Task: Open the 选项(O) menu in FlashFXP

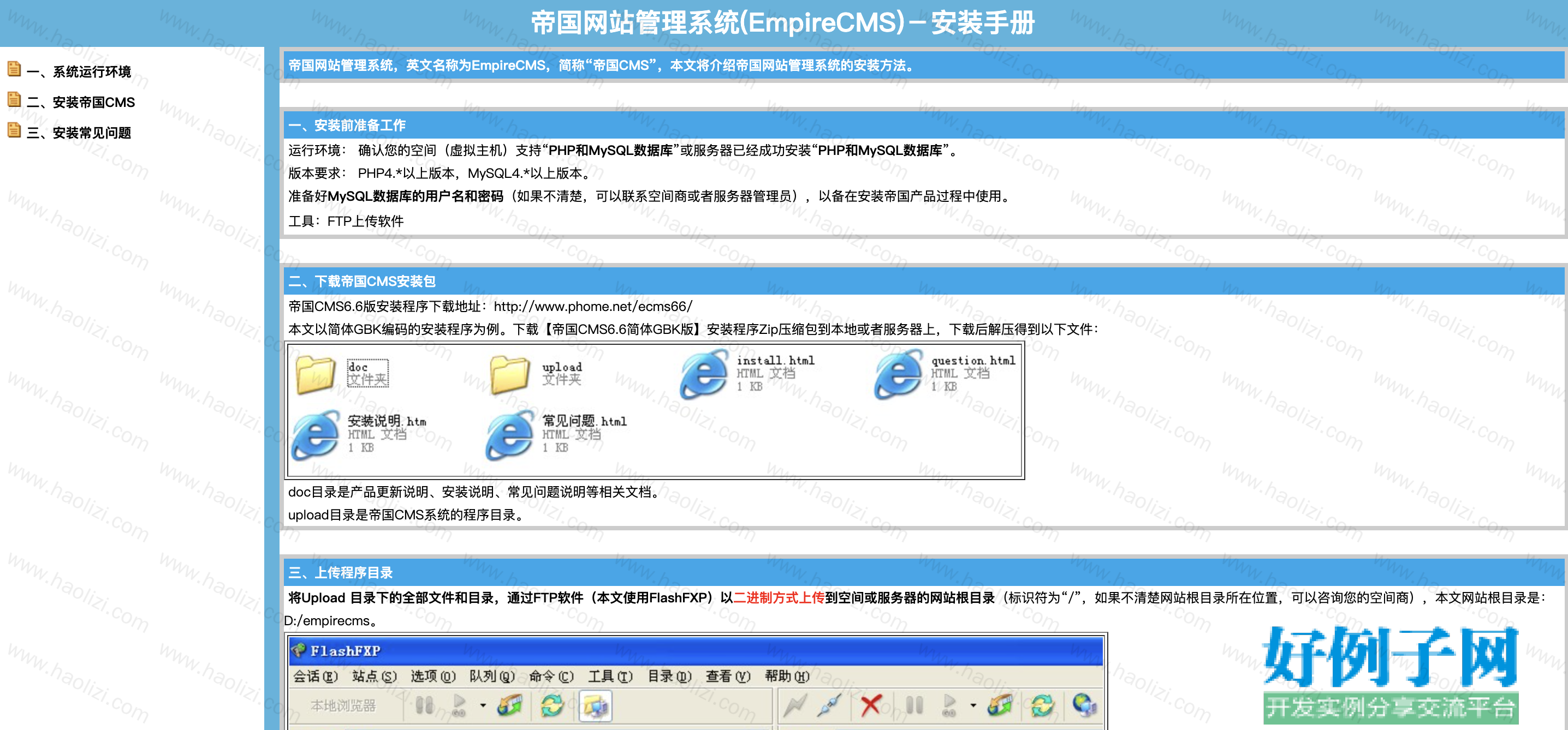Action: coord(433,677)
